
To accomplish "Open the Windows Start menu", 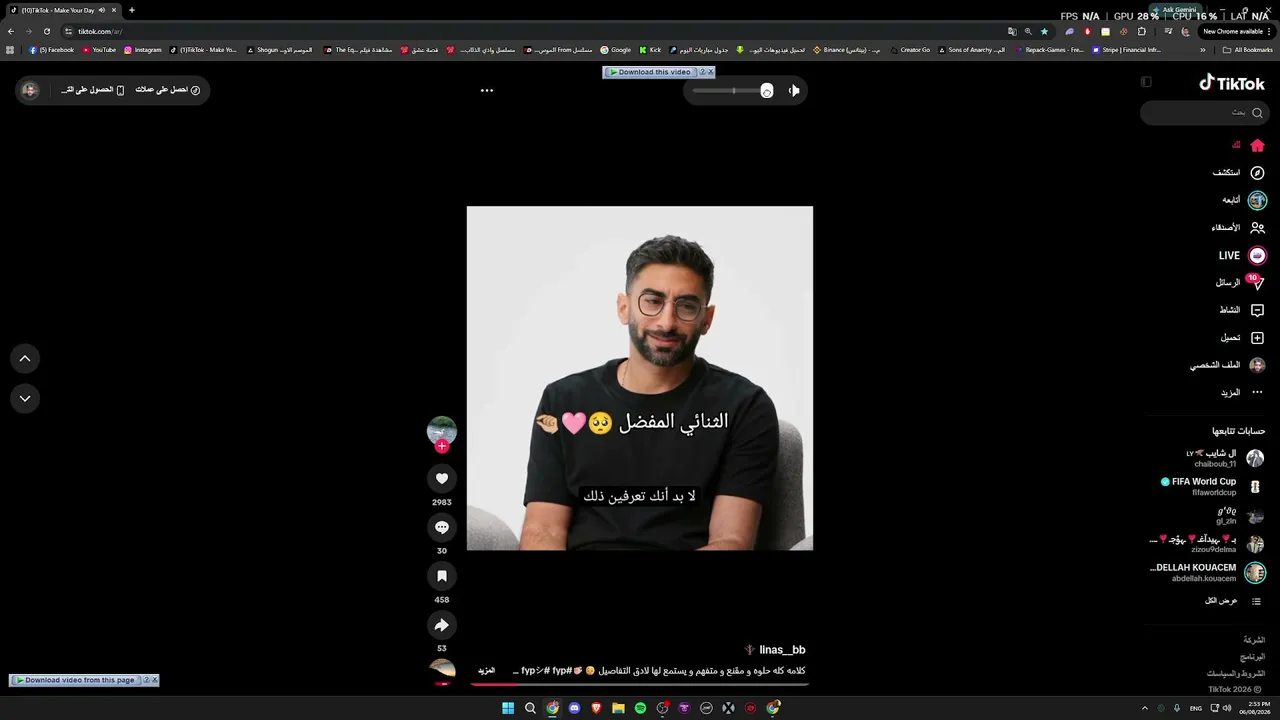I will click(508, 708).
